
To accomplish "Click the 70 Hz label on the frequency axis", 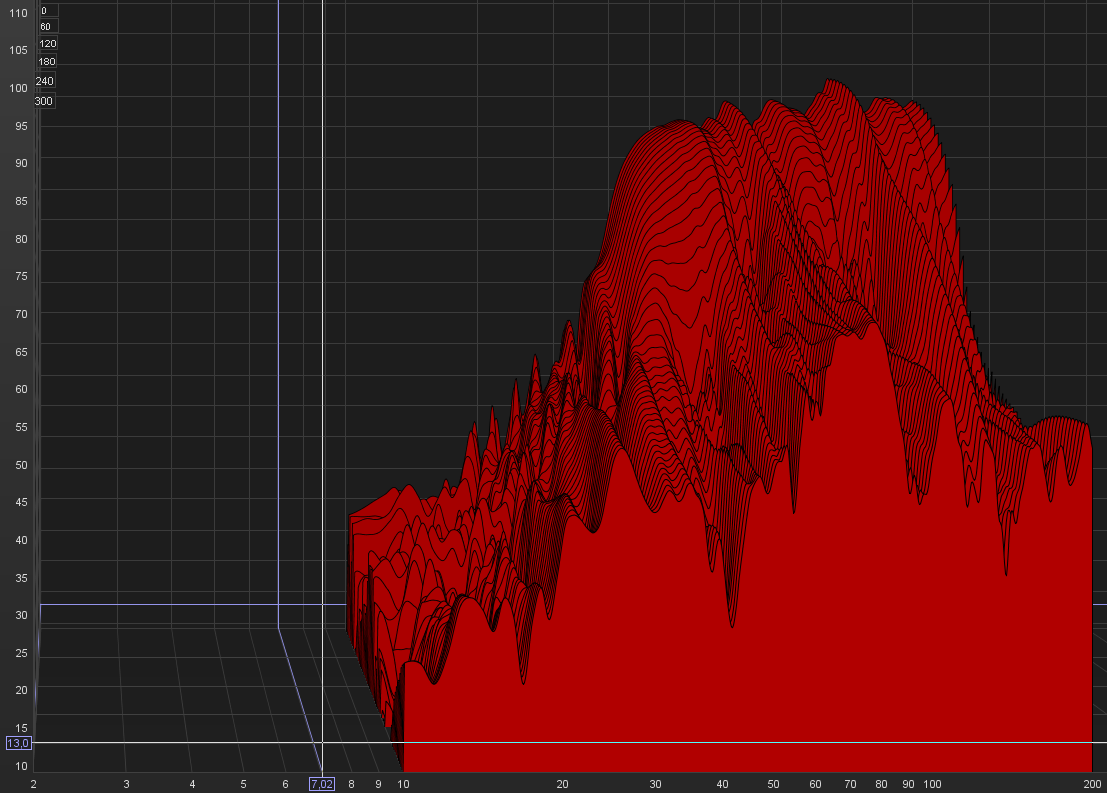I will pos(850,784).
